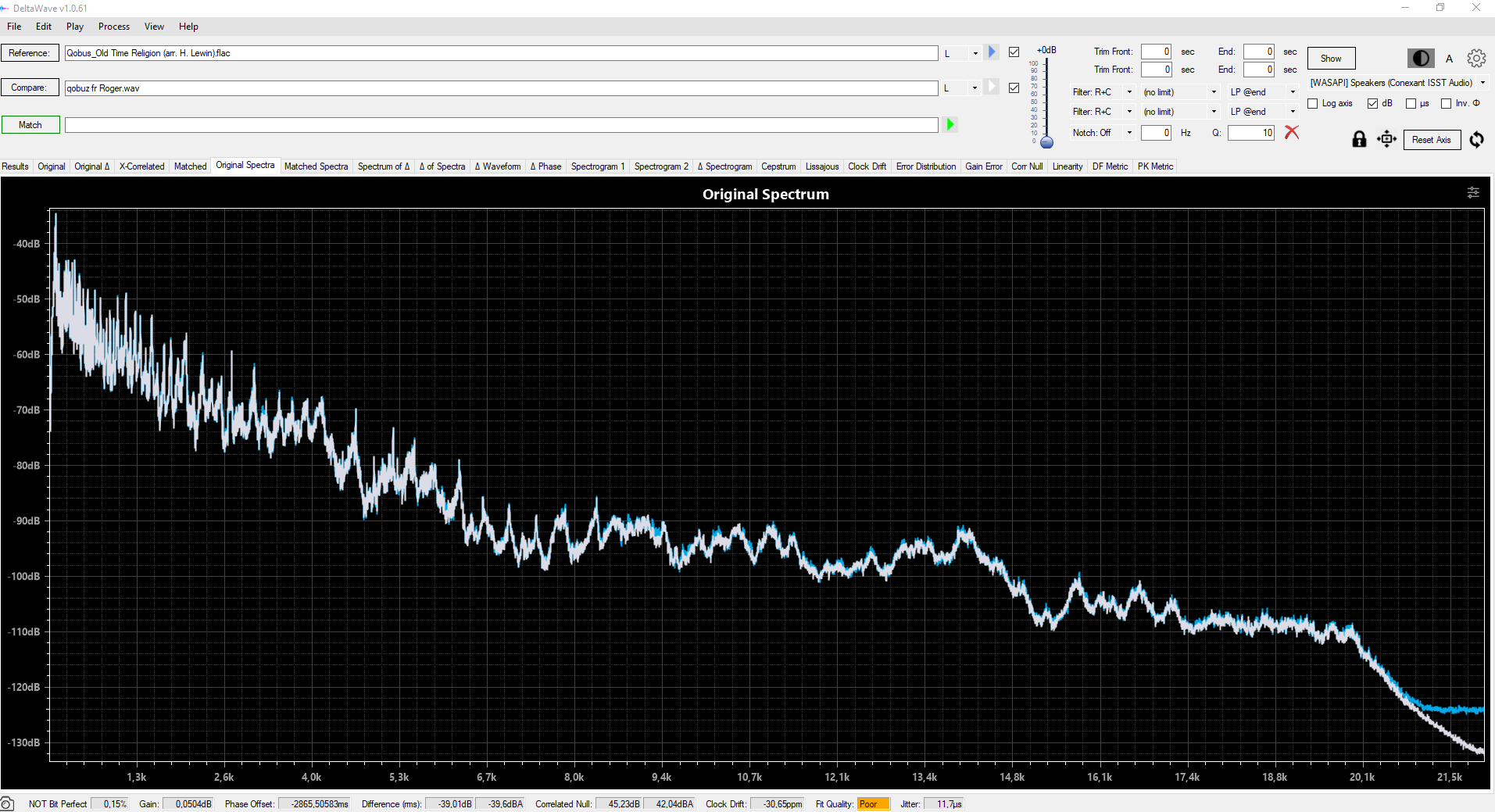Open settings gear icon

pyautogui.click(x=1476, y=59)
